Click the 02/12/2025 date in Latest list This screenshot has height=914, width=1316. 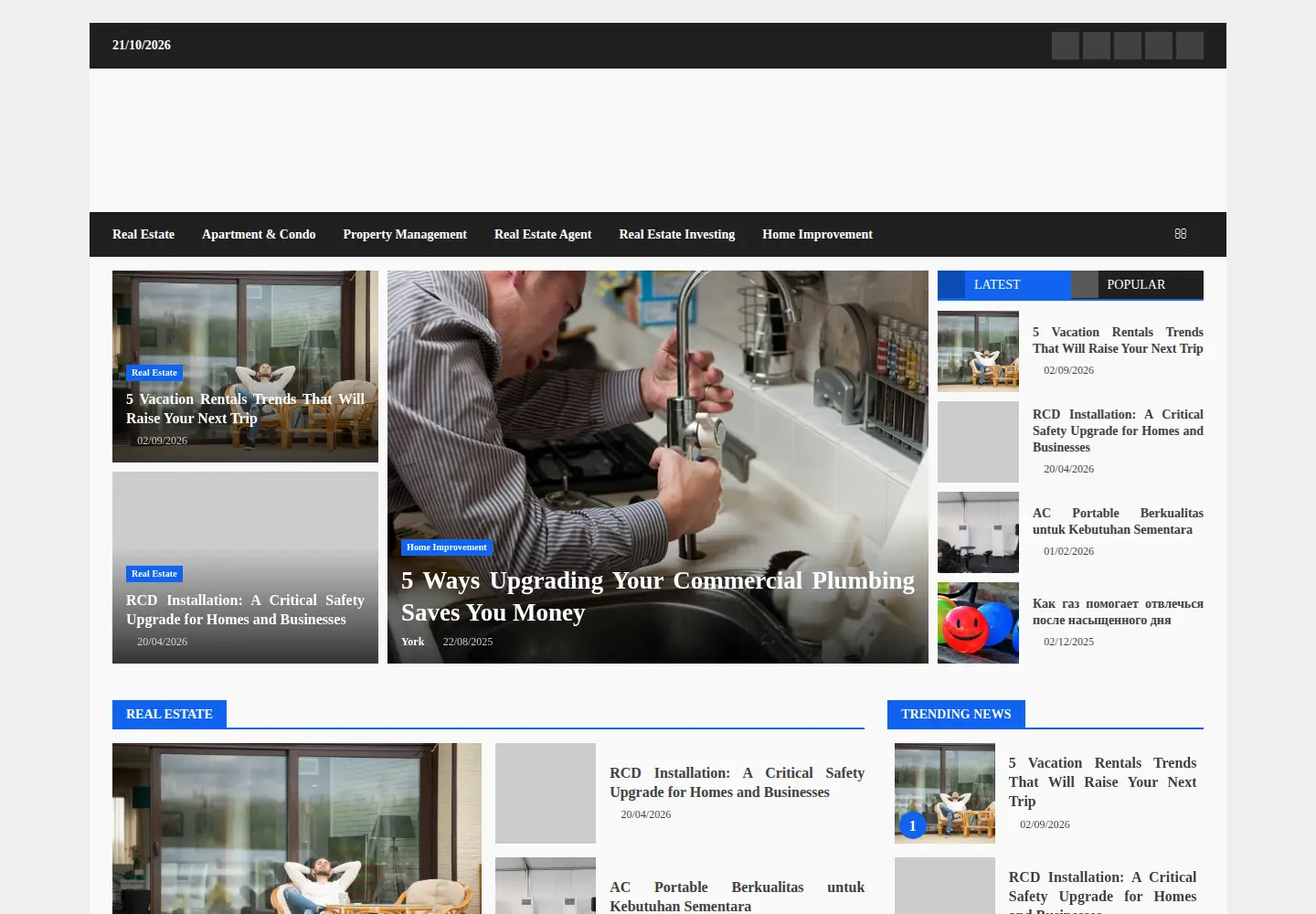(1068, 642)
